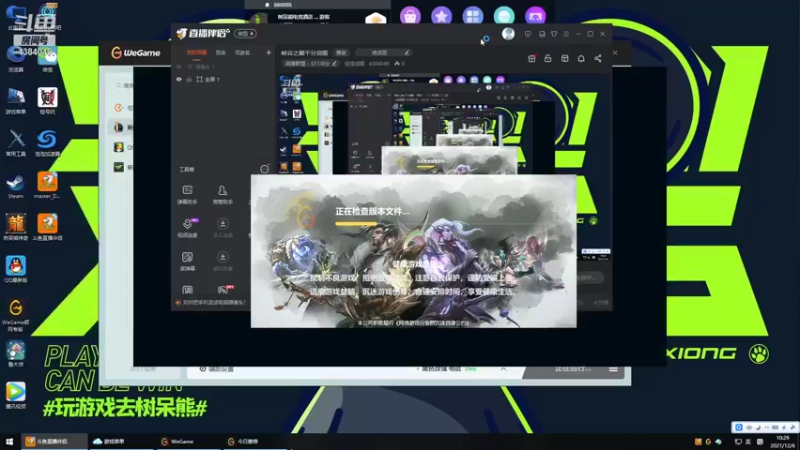
Task: Open the master_D desktop icon
Action: click(x=47, y=186)
